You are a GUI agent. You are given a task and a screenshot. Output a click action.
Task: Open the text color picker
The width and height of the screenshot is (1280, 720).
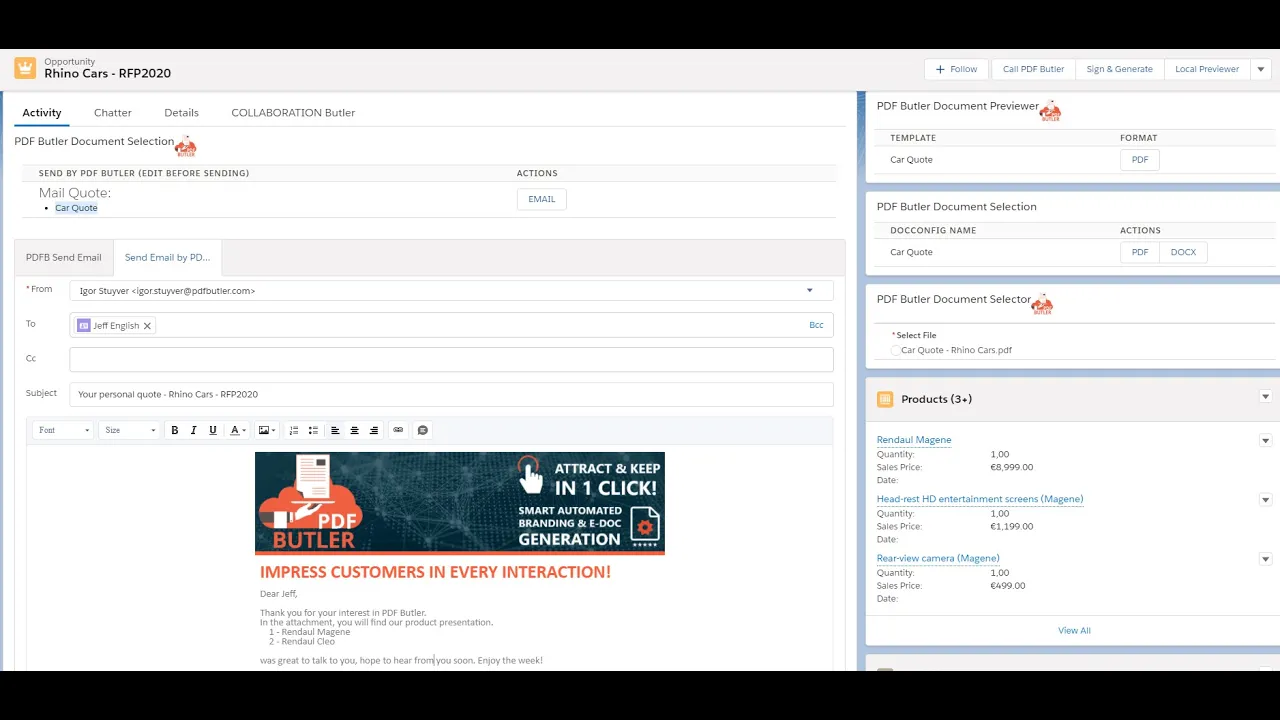(x=238, y=430)
